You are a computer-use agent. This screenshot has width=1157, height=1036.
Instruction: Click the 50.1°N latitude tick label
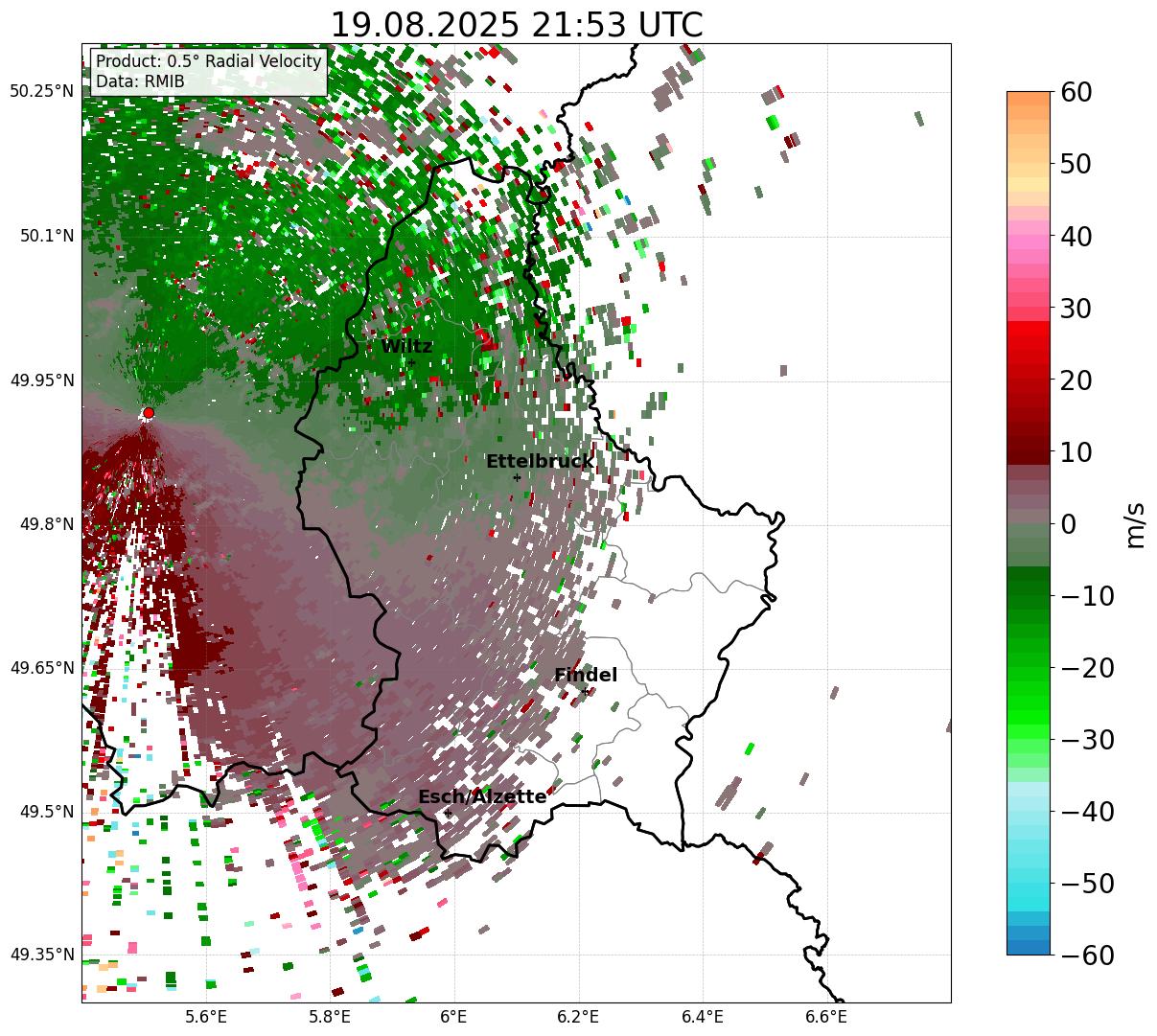pos(46,236)
